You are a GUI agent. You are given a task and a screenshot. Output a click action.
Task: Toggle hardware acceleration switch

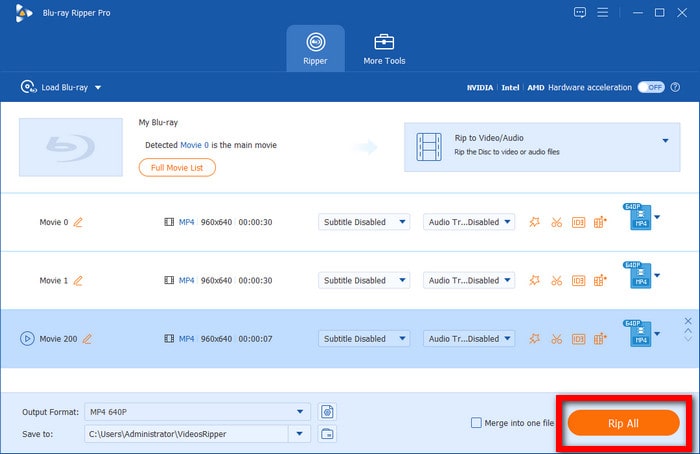[652, 87]
